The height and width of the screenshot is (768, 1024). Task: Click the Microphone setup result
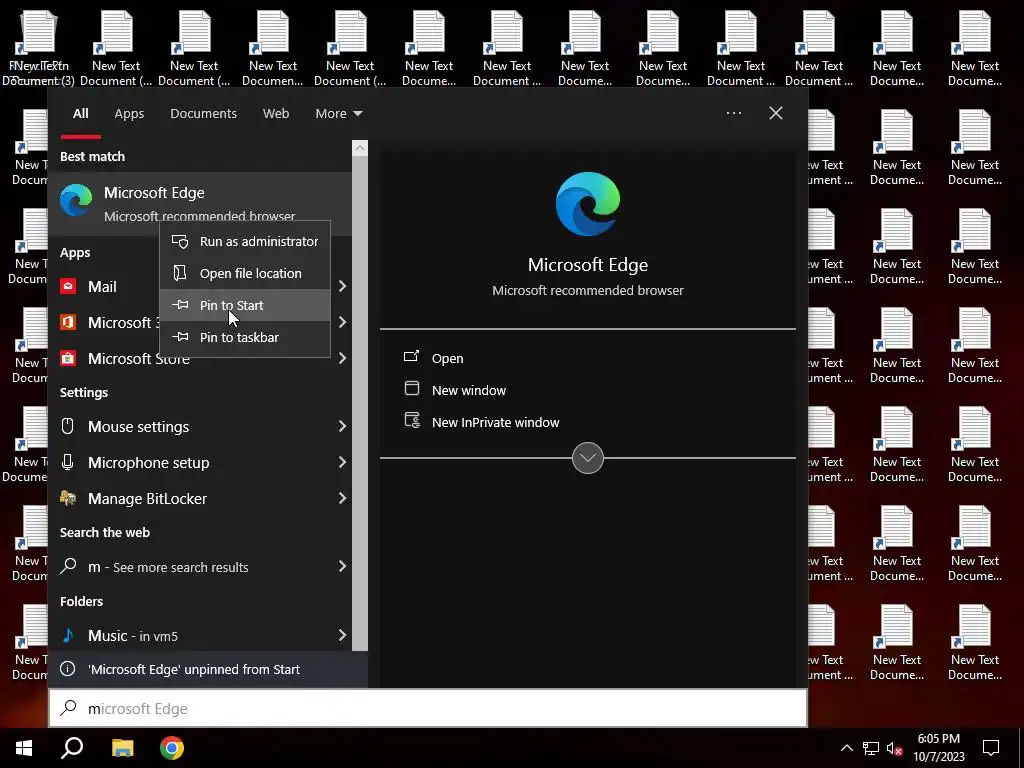coord(200,462)
